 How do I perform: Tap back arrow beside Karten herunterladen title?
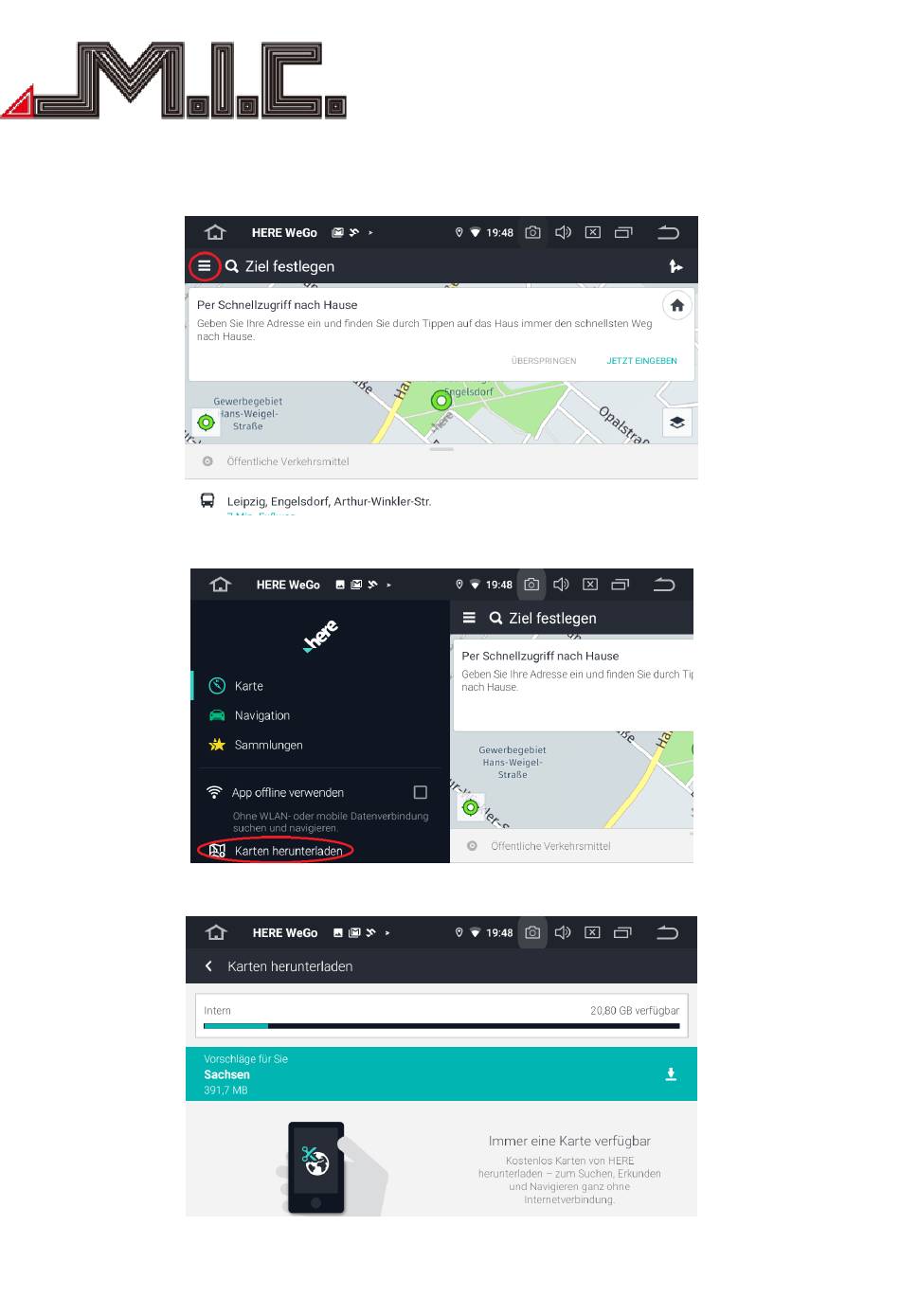208,966
